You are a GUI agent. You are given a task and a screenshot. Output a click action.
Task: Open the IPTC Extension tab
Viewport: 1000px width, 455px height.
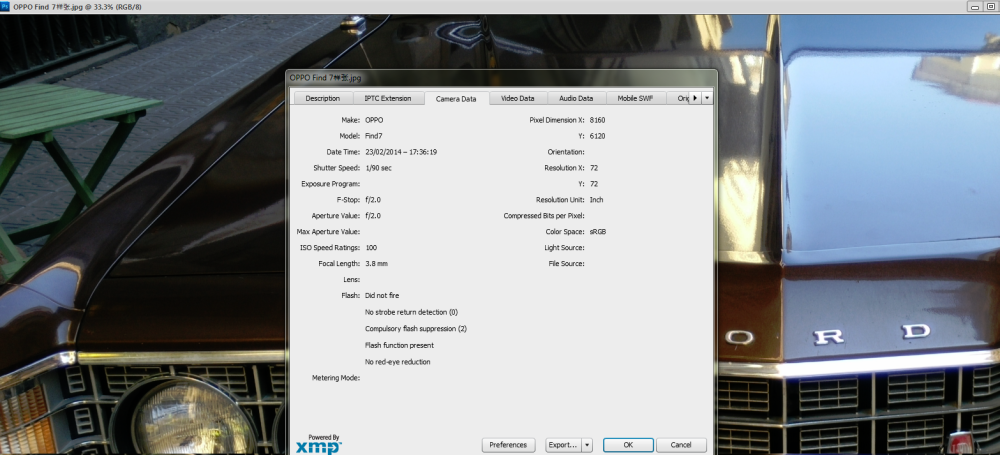[387, 99]
